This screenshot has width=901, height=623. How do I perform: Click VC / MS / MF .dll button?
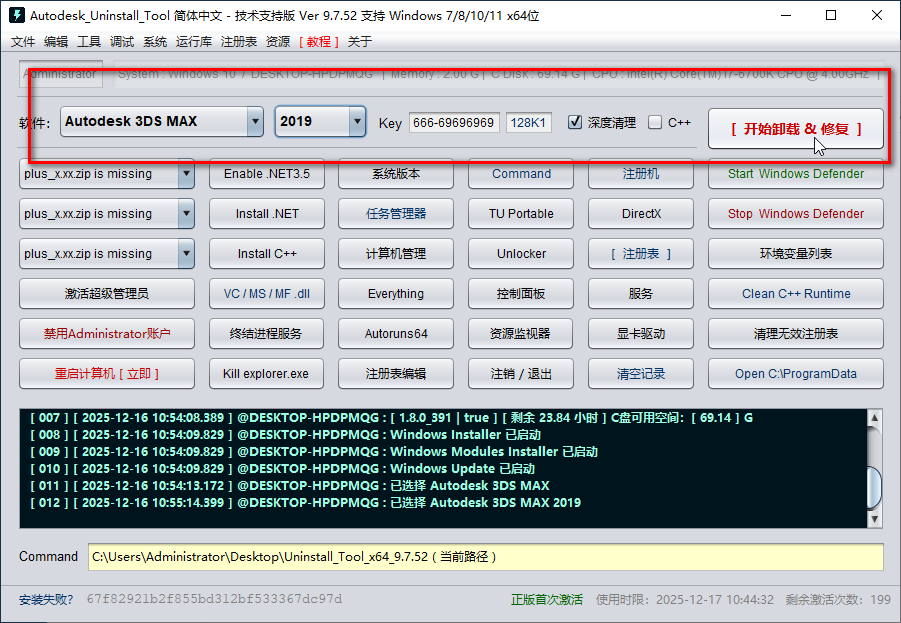click(267, 294)
